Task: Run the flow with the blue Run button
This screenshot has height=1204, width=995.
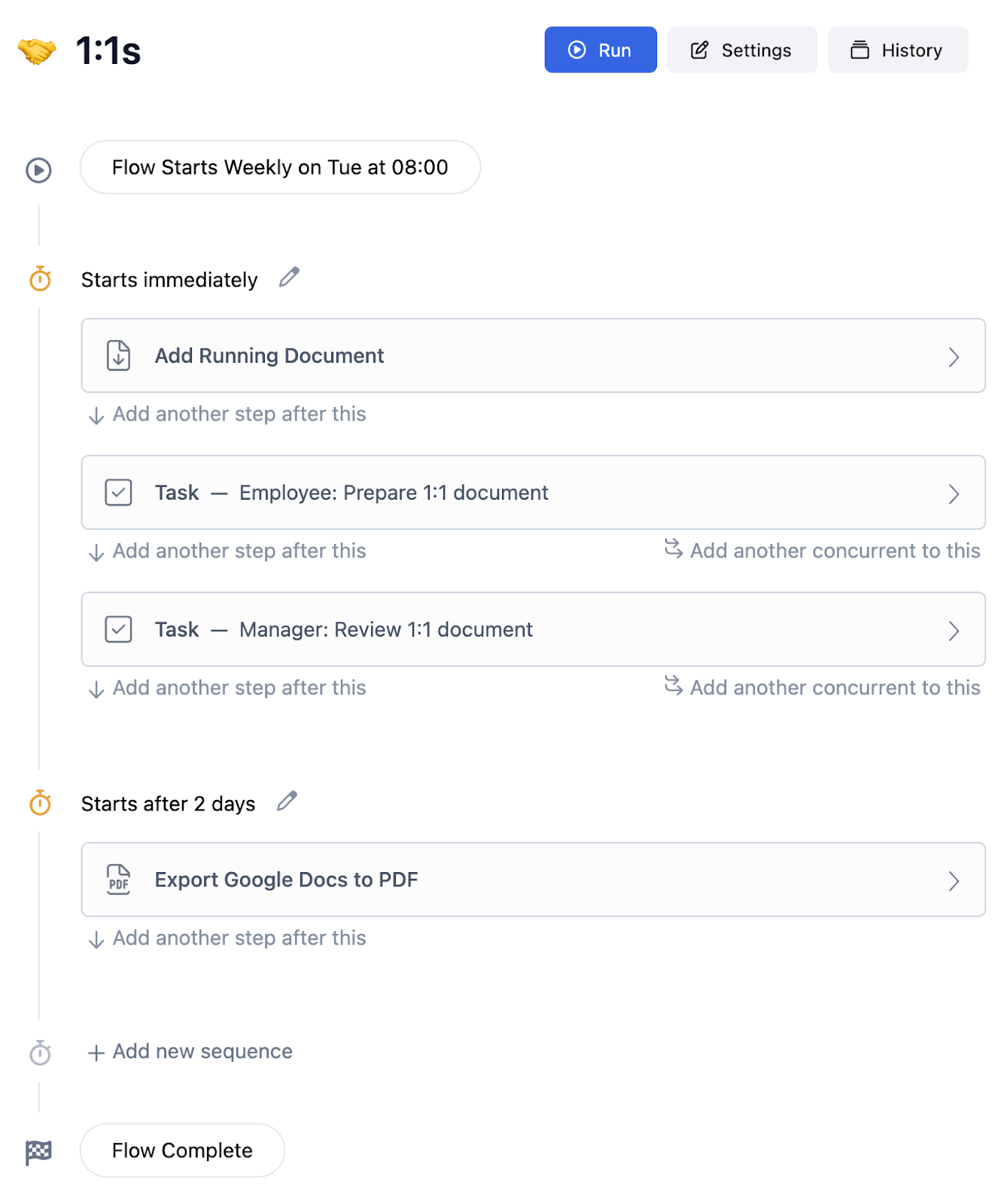Action: pos(601,50)
